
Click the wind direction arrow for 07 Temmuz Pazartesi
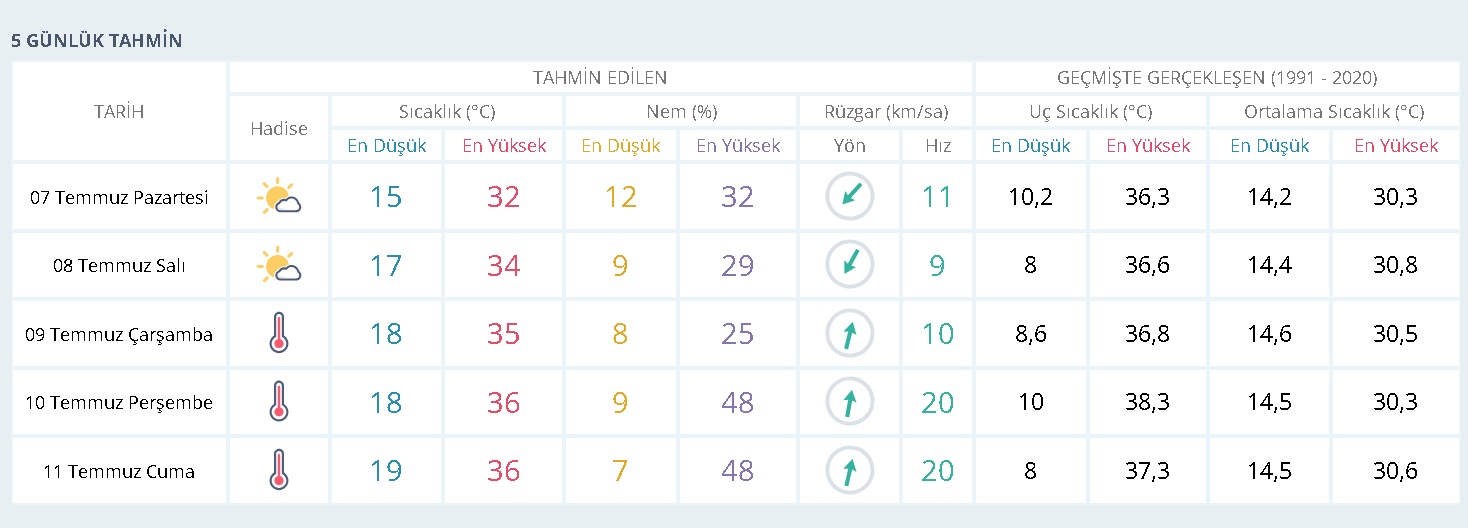[849, 197]
